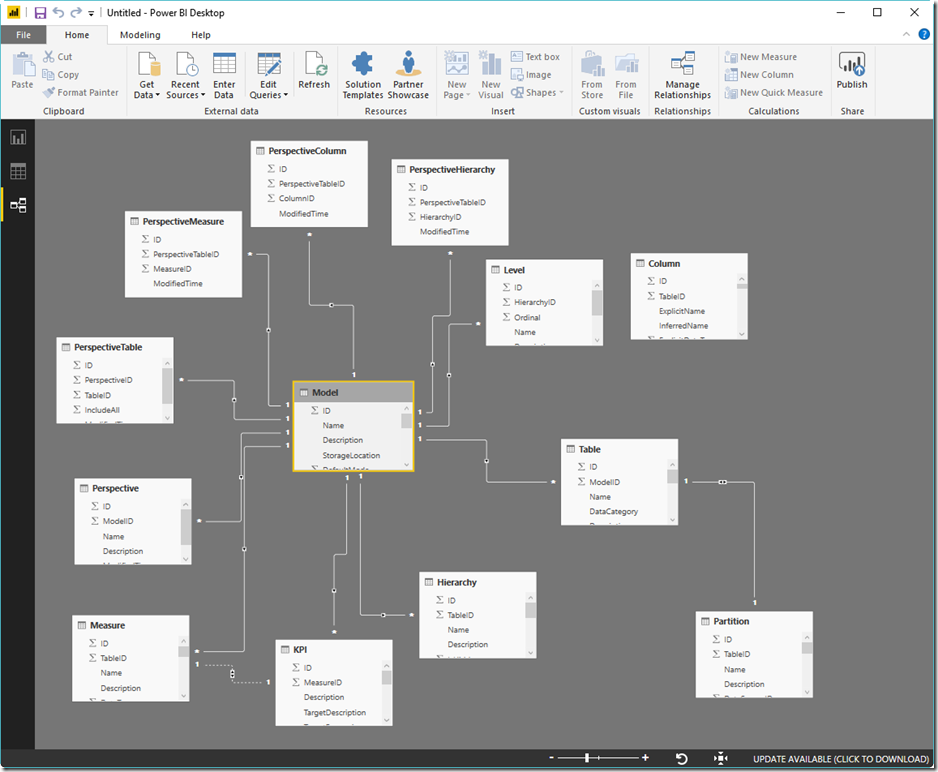Click the Copy icon
This screenshot has height=772, width=938.
(48, 74)
